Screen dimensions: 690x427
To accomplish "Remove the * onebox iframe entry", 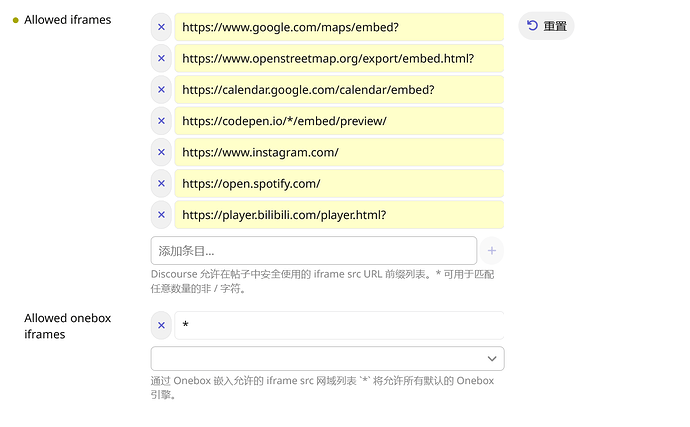I will pos(161,325).
